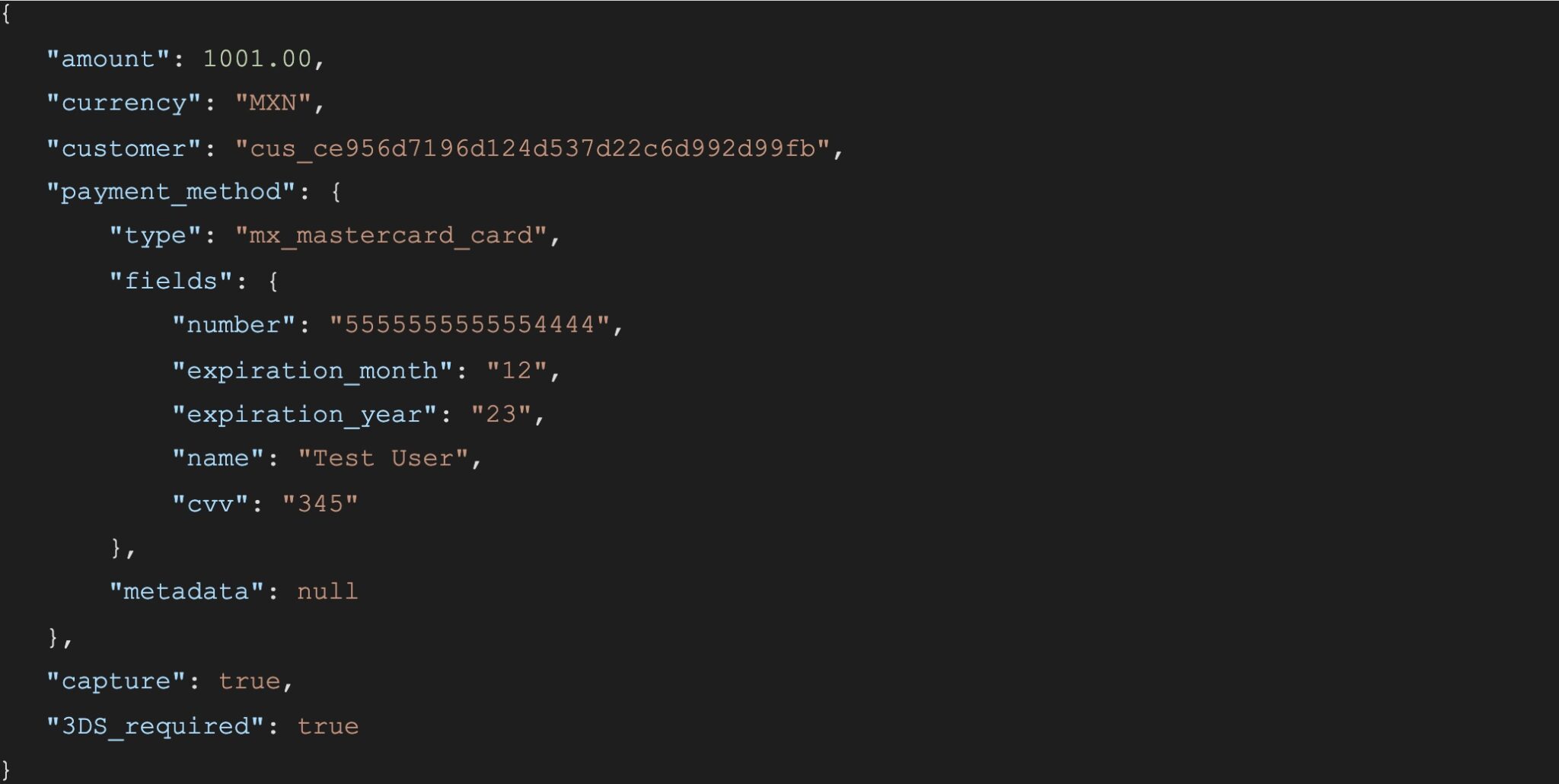Image resolution: width=1559 pixels, height=784 pixels.
Task: Click the expiration year value "23"
Action: 501,415
